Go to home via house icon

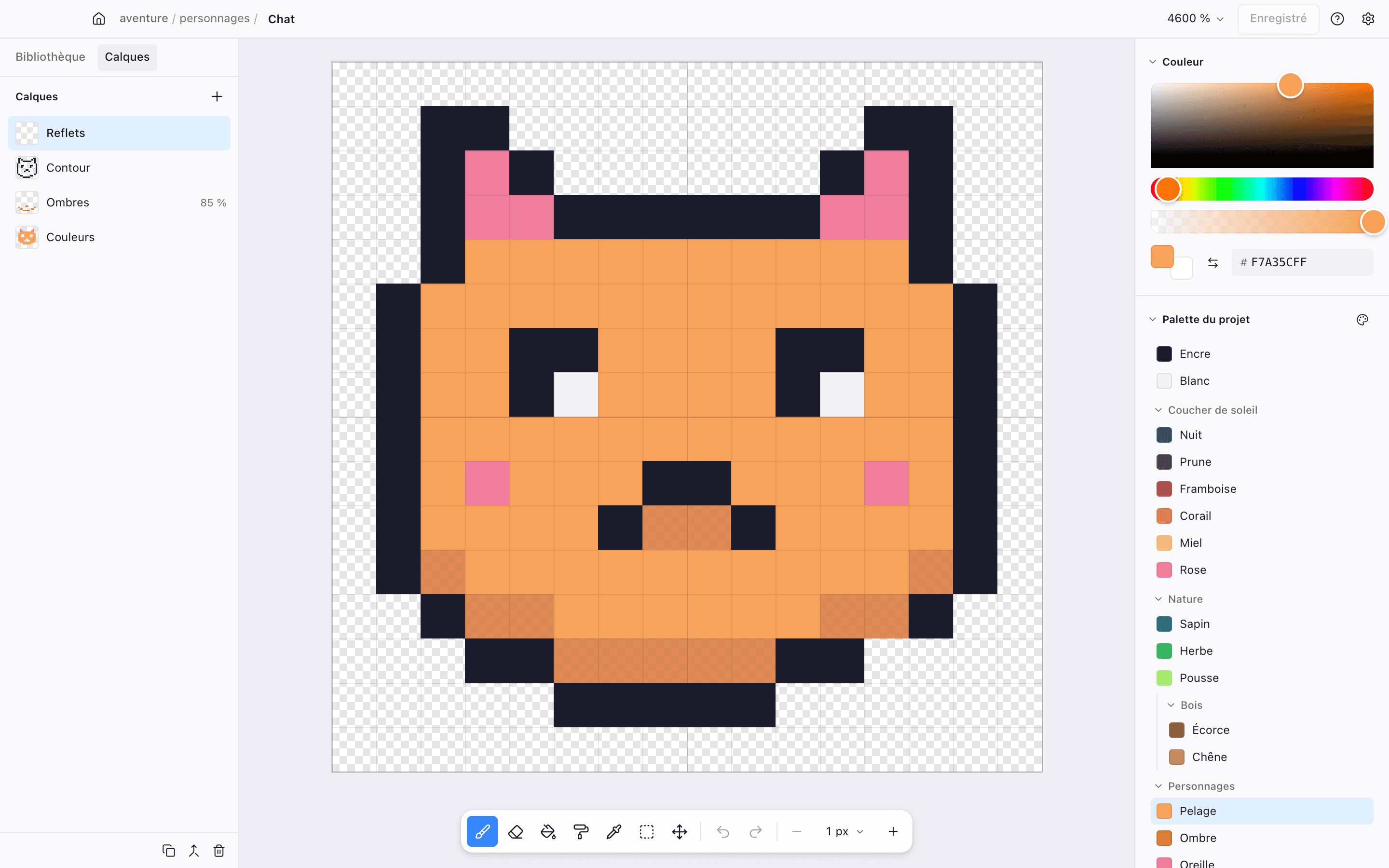(x=99, y=19)
